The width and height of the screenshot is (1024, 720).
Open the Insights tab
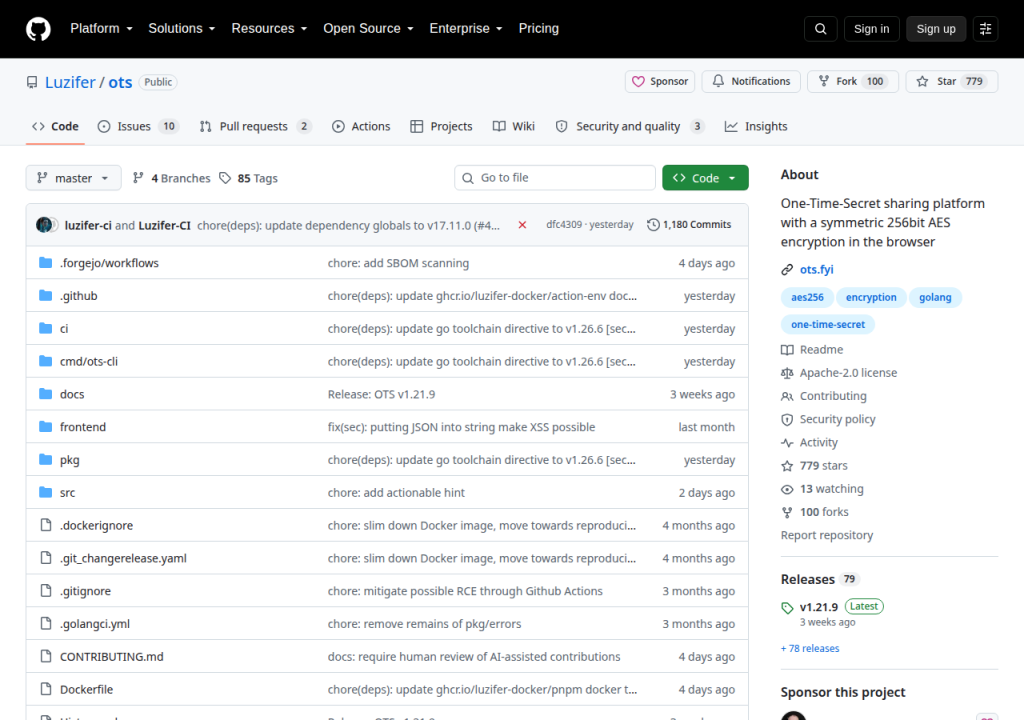pyautogui.click(x=756, y=127)
